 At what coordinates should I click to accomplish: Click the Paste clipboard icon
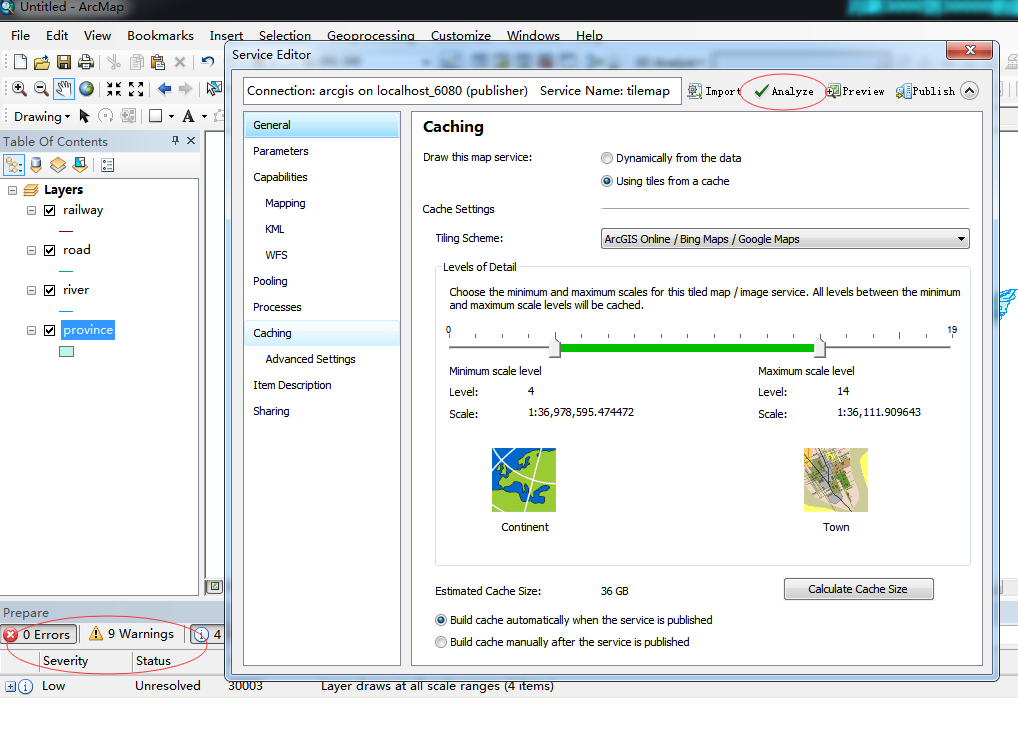158,62
